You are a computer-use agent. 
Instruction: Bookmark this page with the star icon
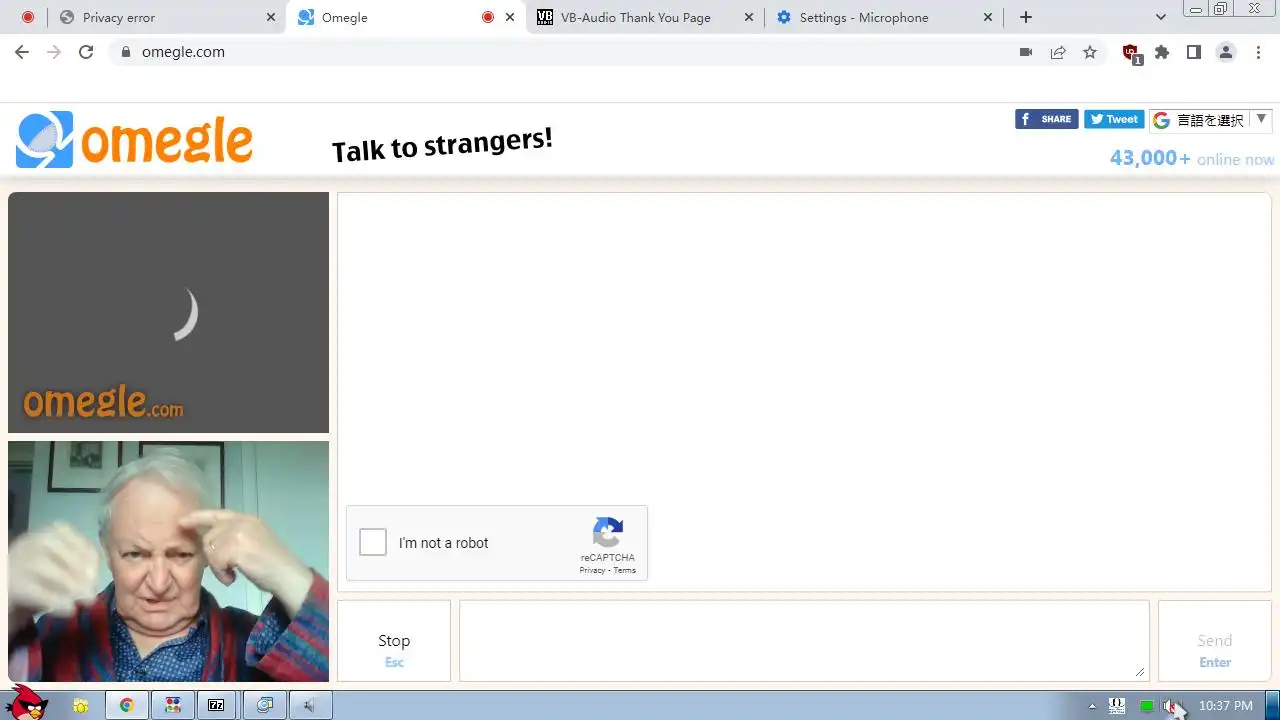(1090, 52)
